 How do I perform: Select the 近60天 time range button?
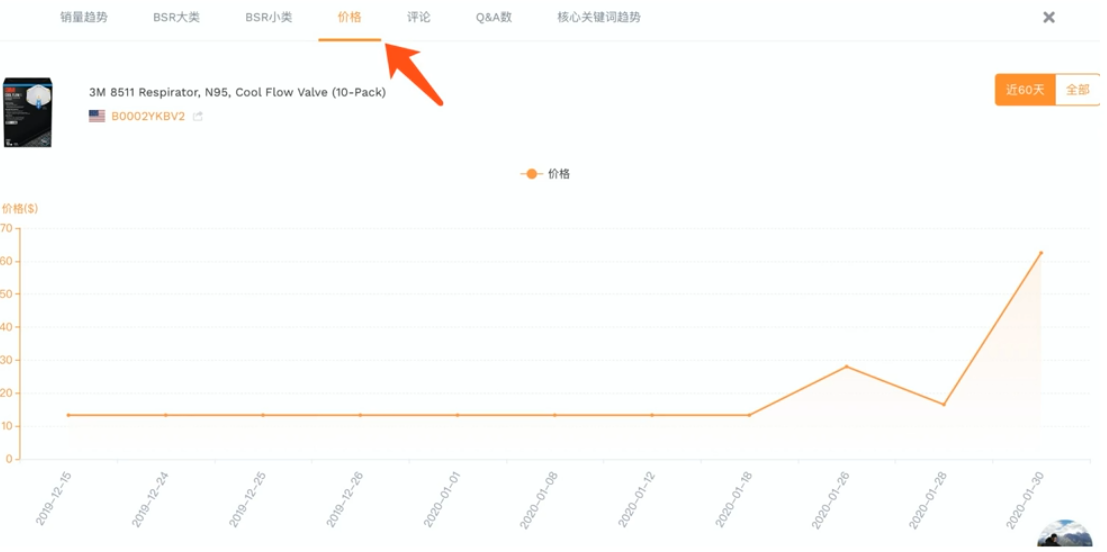coord(1025,90)
